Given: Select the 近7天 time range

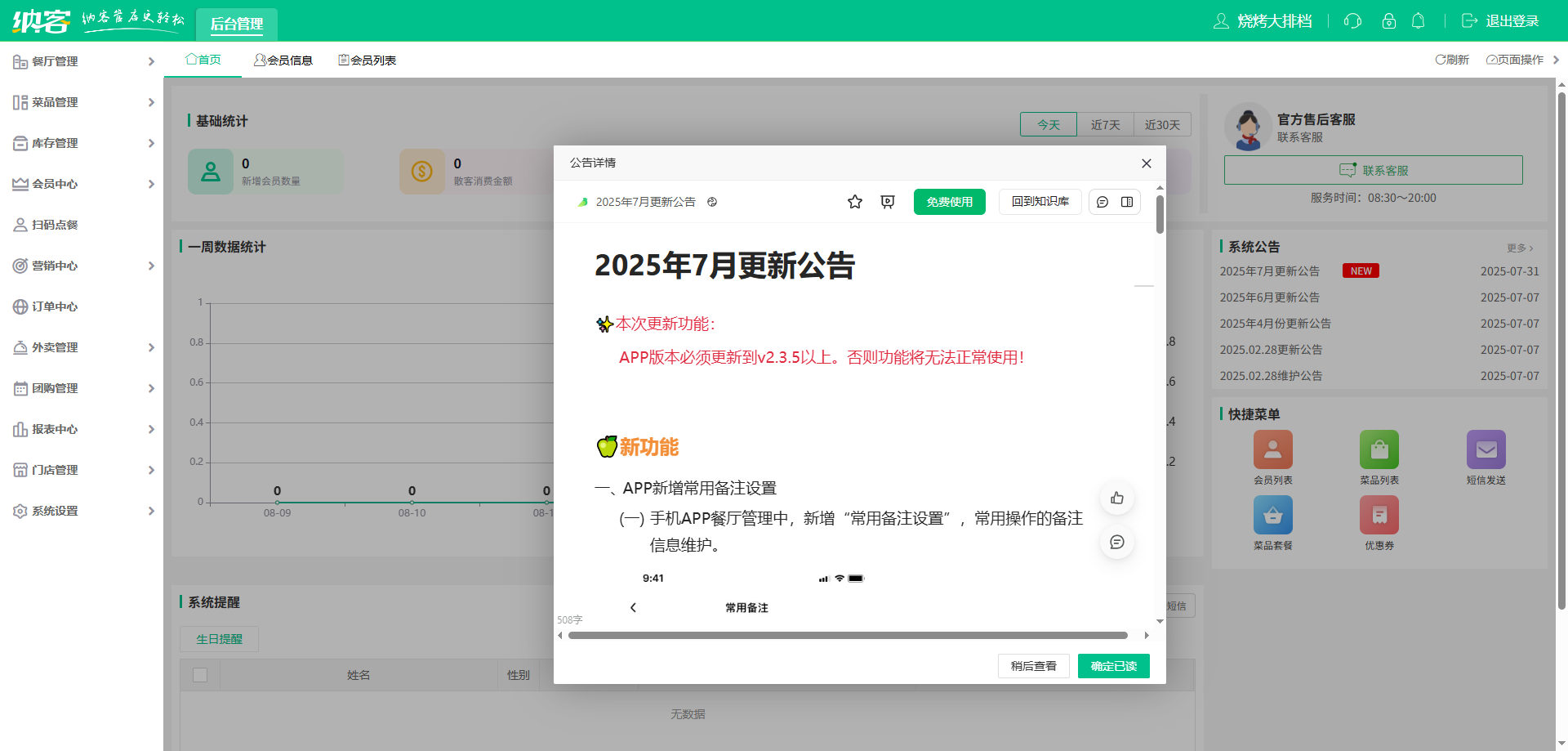Looking at the screenshot, I should coord(1105,125).
